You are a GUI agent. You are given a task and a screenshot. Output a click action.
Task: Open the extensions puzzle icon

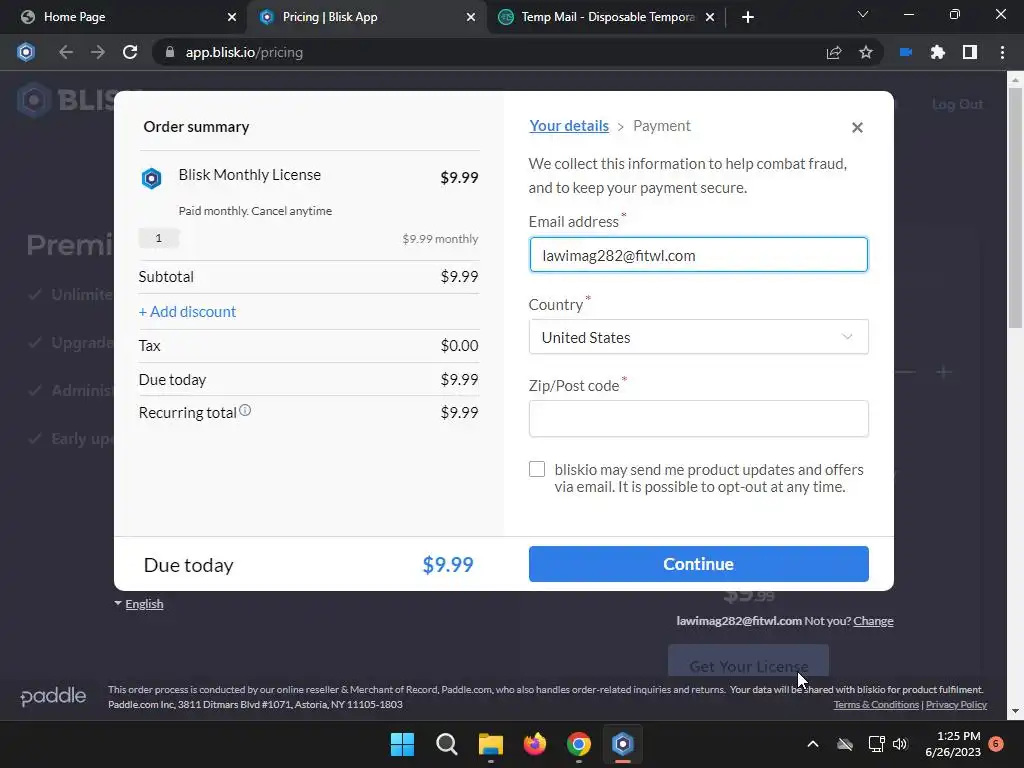[938, 52]
